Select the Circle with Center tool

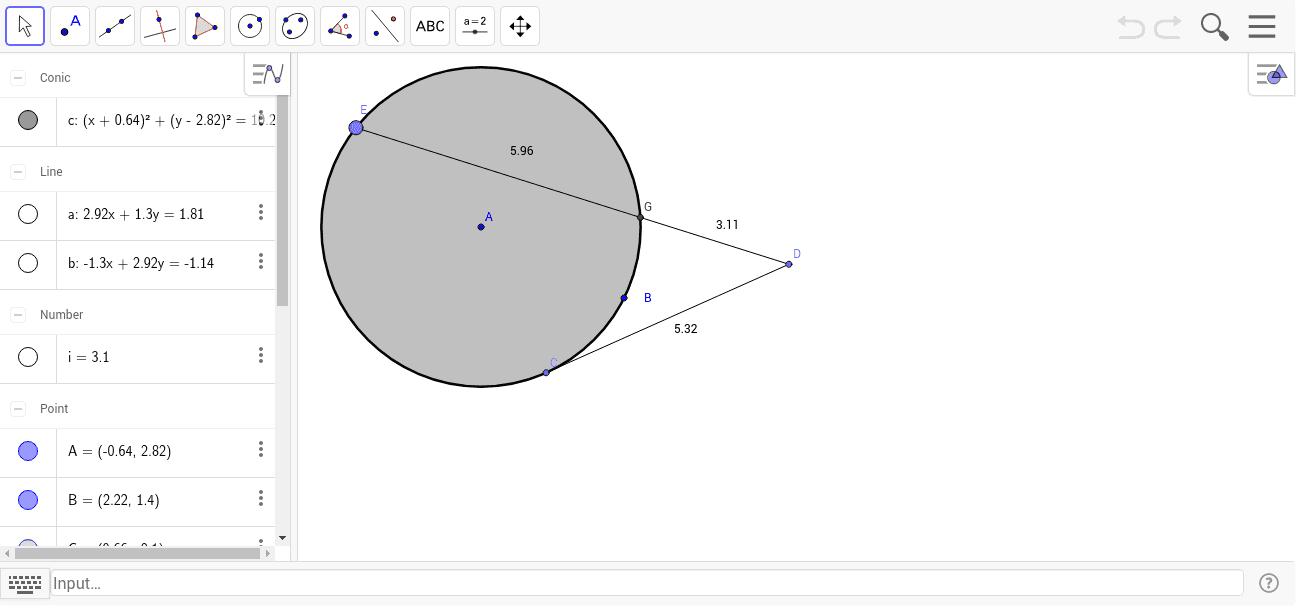249,25
